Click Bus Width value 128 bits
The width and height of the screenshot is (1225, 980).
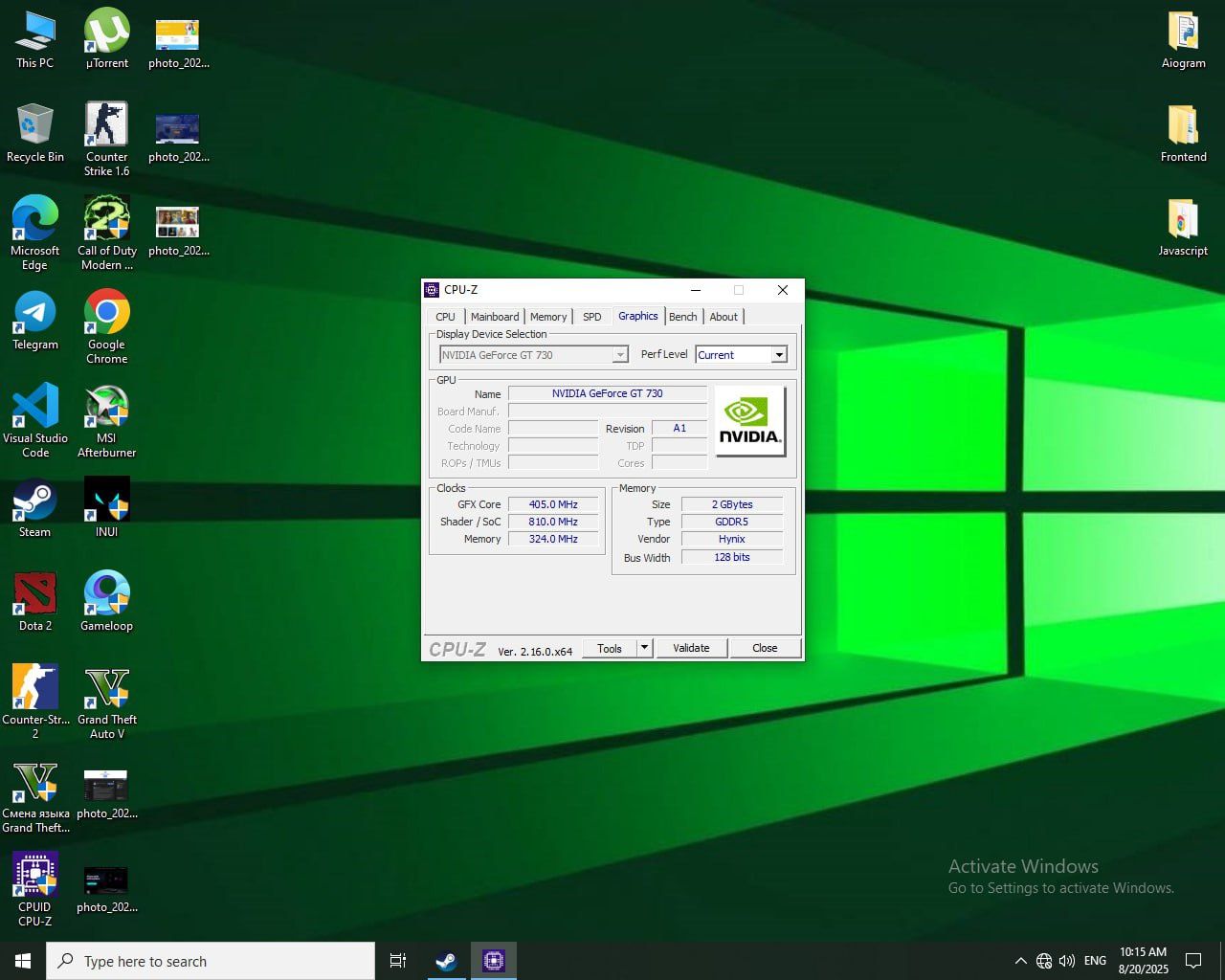(x=732, y=557)
